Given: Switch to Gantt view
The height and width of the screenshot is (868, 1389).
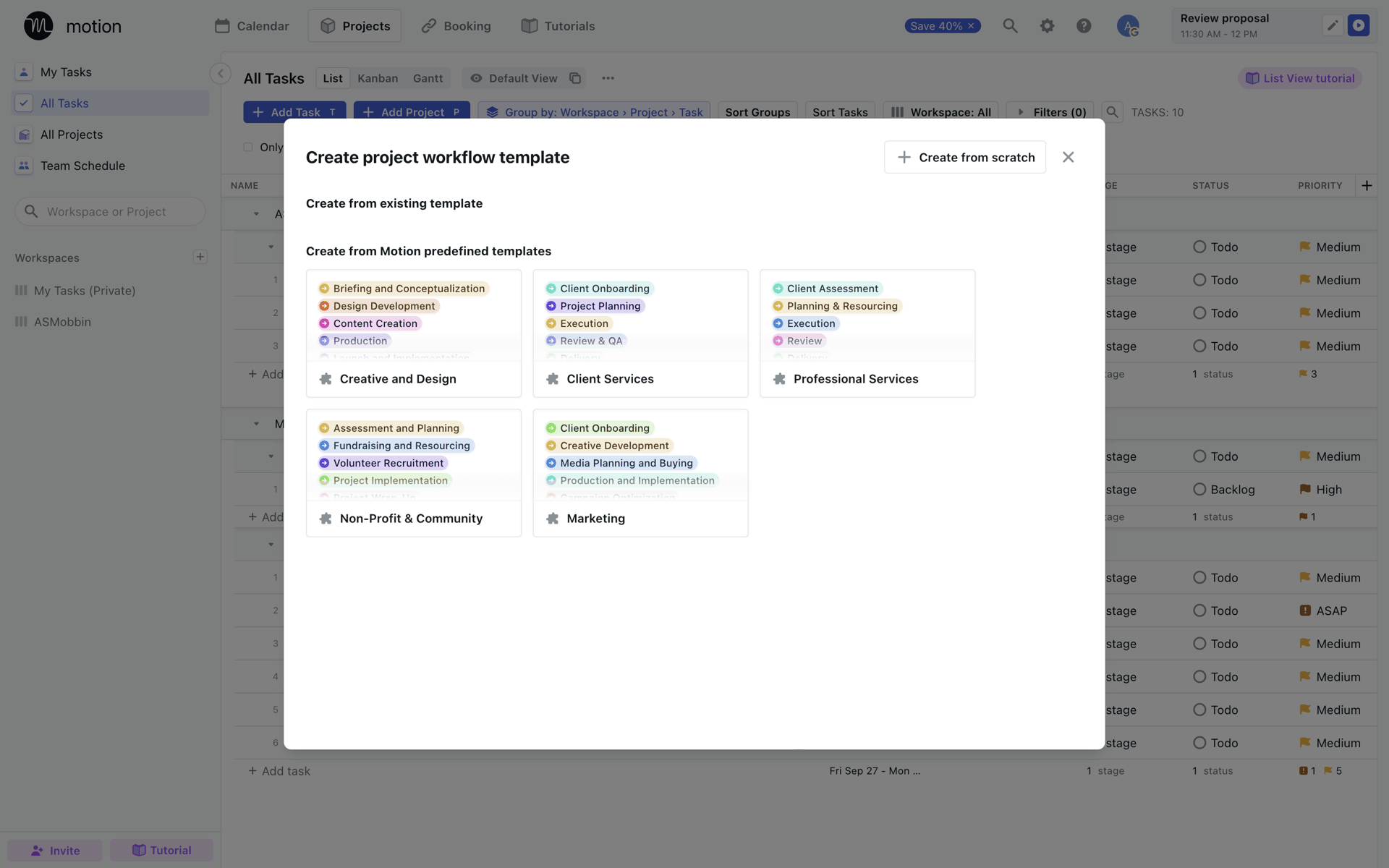Looking at the screenshot, I should pyautogui.click(x=428, y=78).
